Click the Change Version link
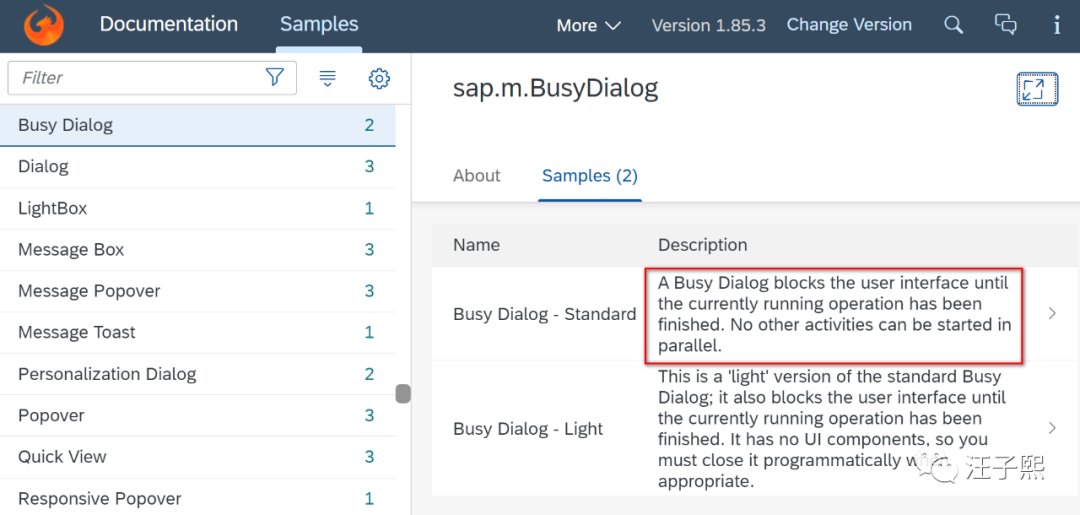This screenshot has width=1080, height=515. click(849, 25)
